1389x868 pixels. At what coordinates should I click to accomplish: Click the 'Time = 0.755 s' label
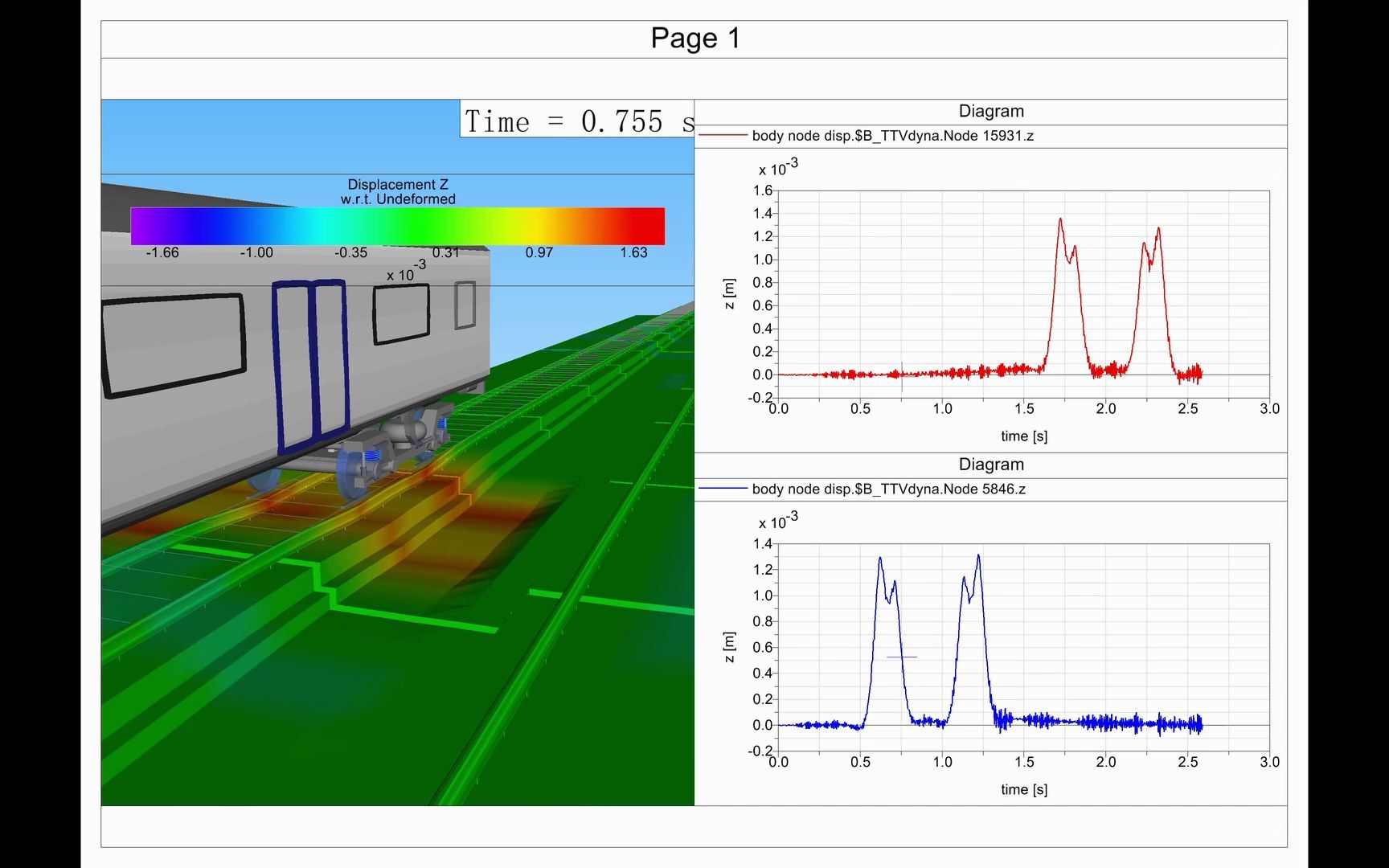click(x=579, y=121)
